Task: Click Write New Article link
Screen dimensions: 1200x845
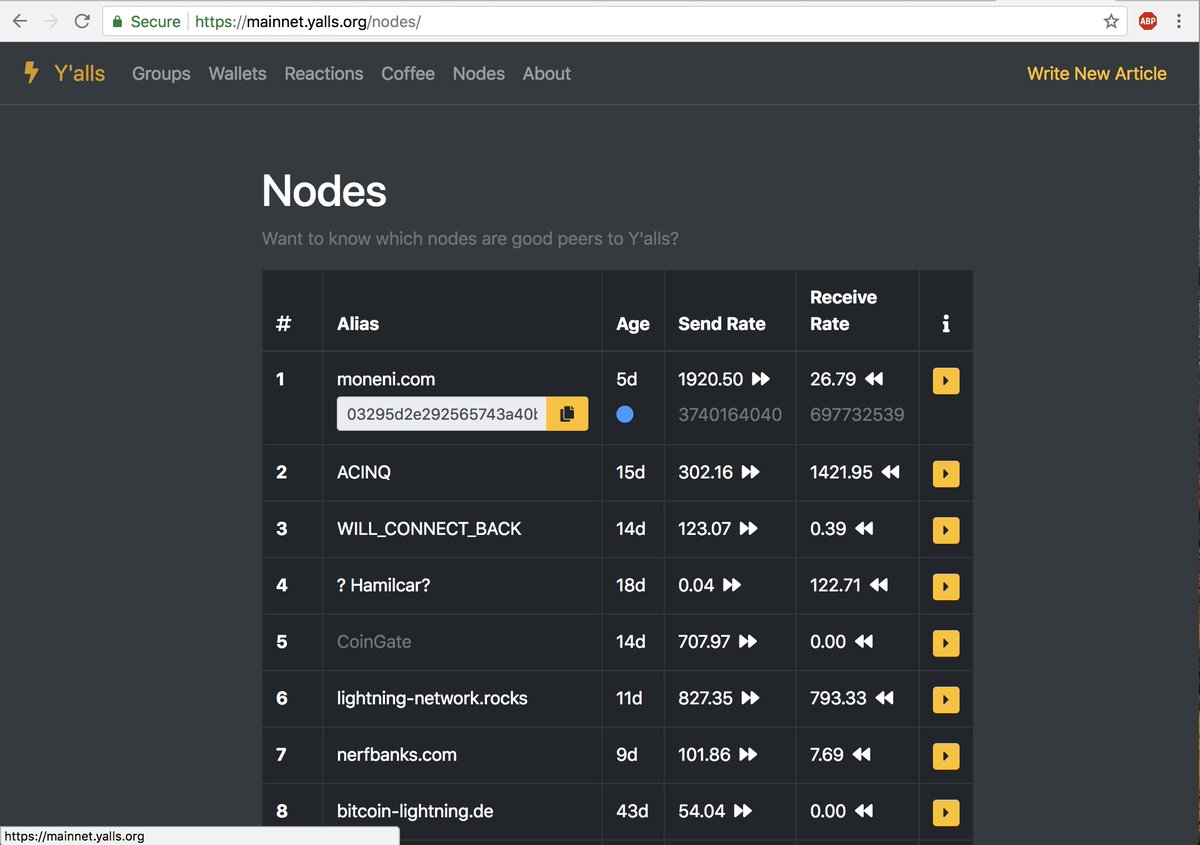Action: point(1097,73)
